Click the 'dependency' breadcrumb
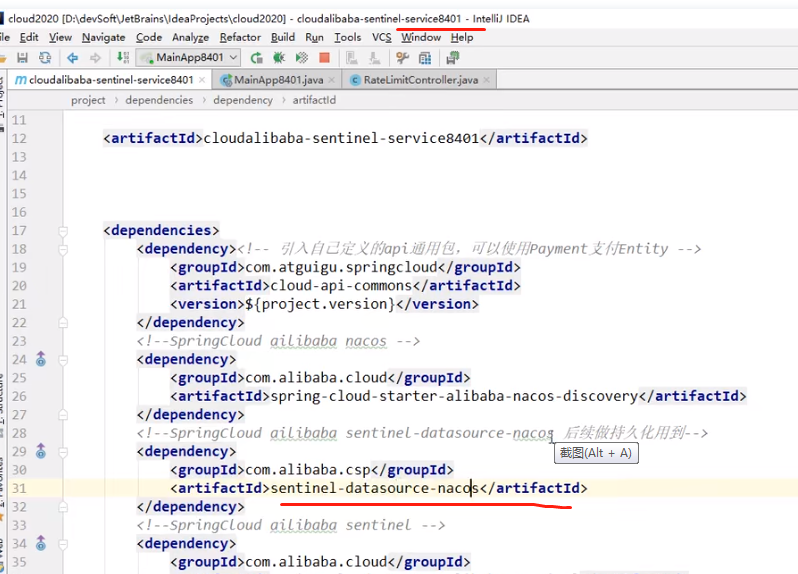 click(x=243, y=100)
